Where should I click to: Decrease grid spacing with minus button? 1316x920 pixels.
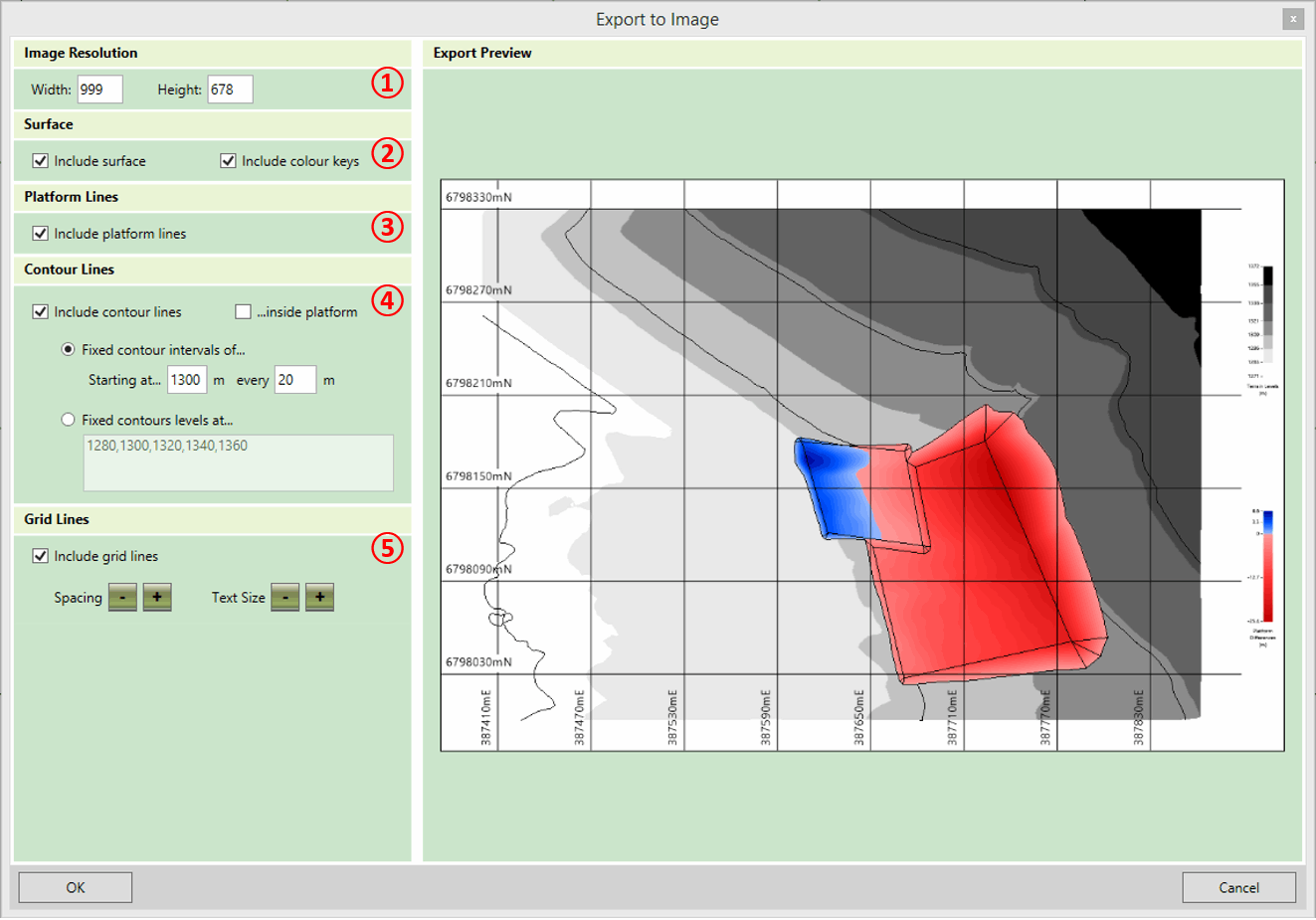122,598
